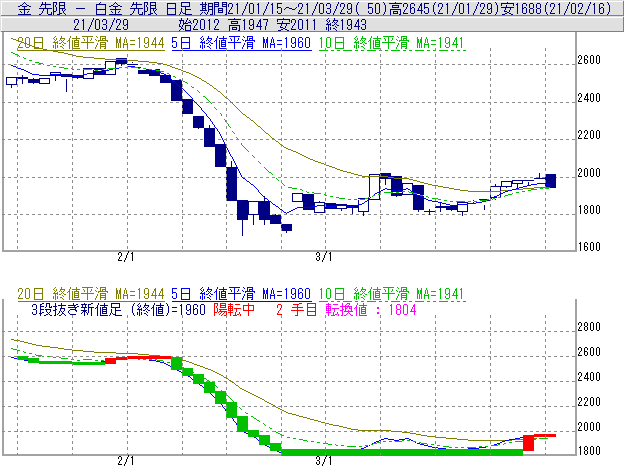
Task: Click the 3段抜き新値足 (終値)=1960 label
Action: pyautogui.click(x=118, y=309)
